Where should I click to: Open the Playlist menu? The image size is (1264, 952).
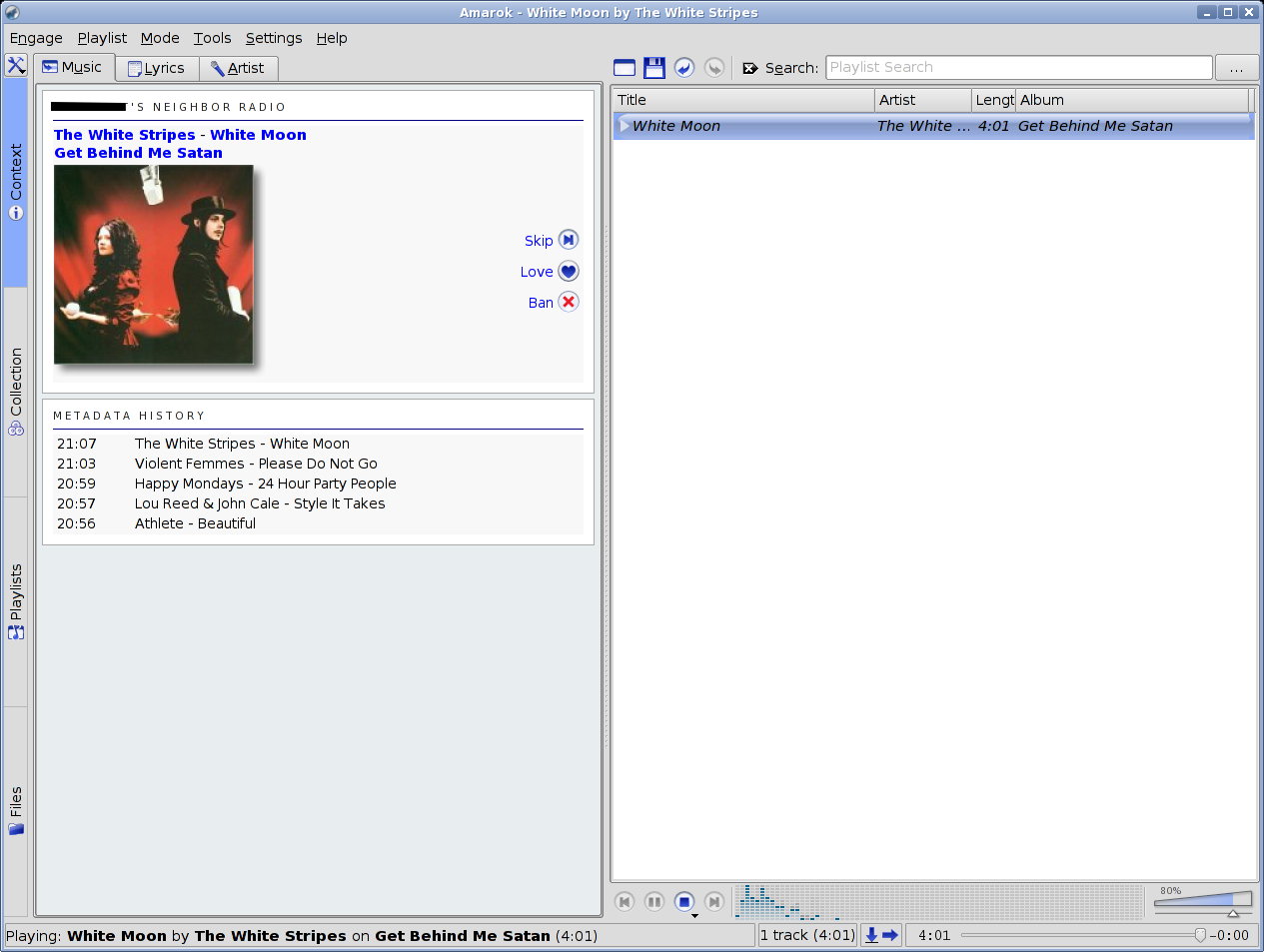[102, 38]
